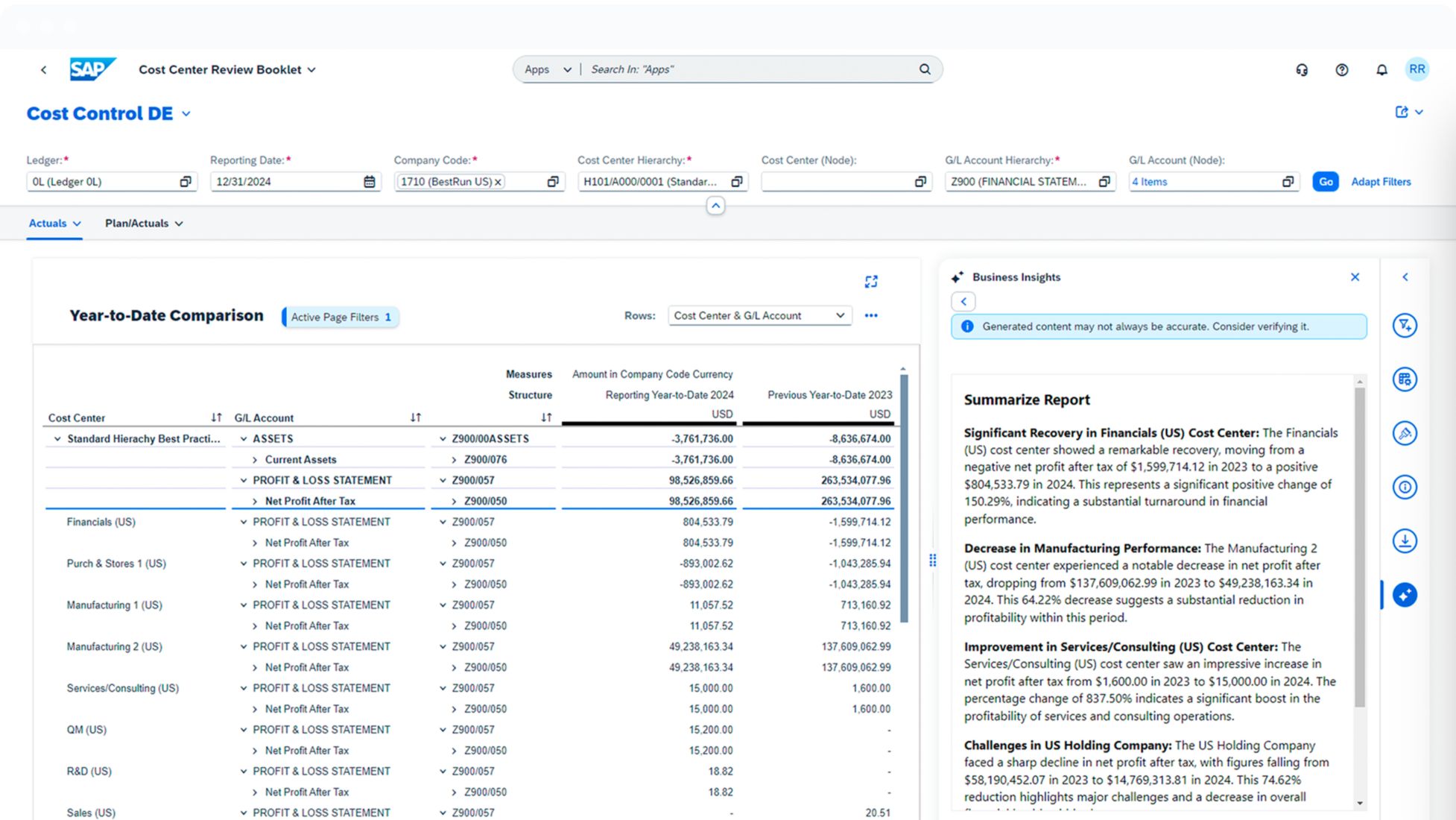Open the headset support icon
The height and width of the screenshot is (820, 1456).
click(1302, 69)
